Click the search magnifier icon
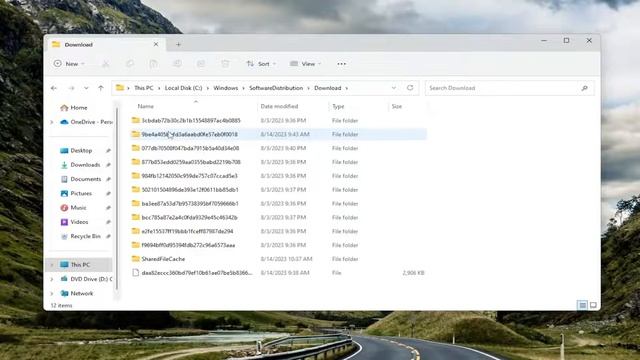This screenshot has height=360, width=640. pos(584,88)
